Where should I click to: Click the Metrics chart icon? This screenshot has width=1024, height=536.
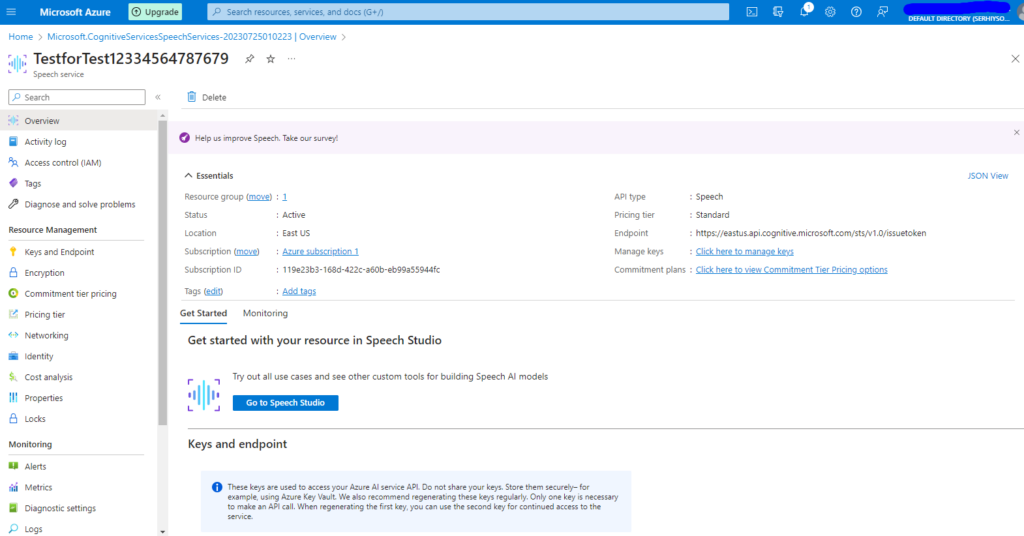pos(13,487)
